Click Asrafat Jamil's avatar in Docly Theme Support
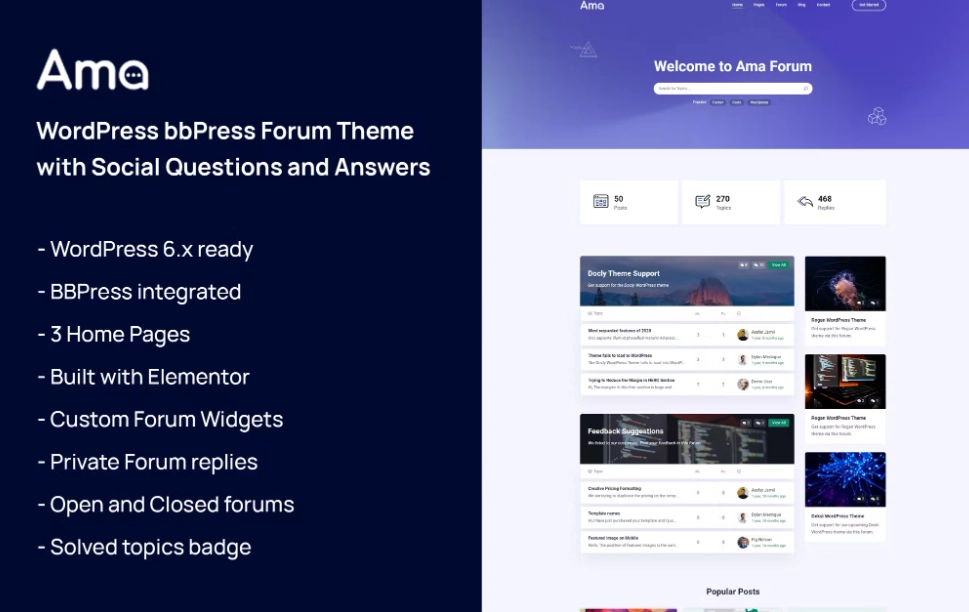This screenshot has height=612, width=969. click(743, 335)
